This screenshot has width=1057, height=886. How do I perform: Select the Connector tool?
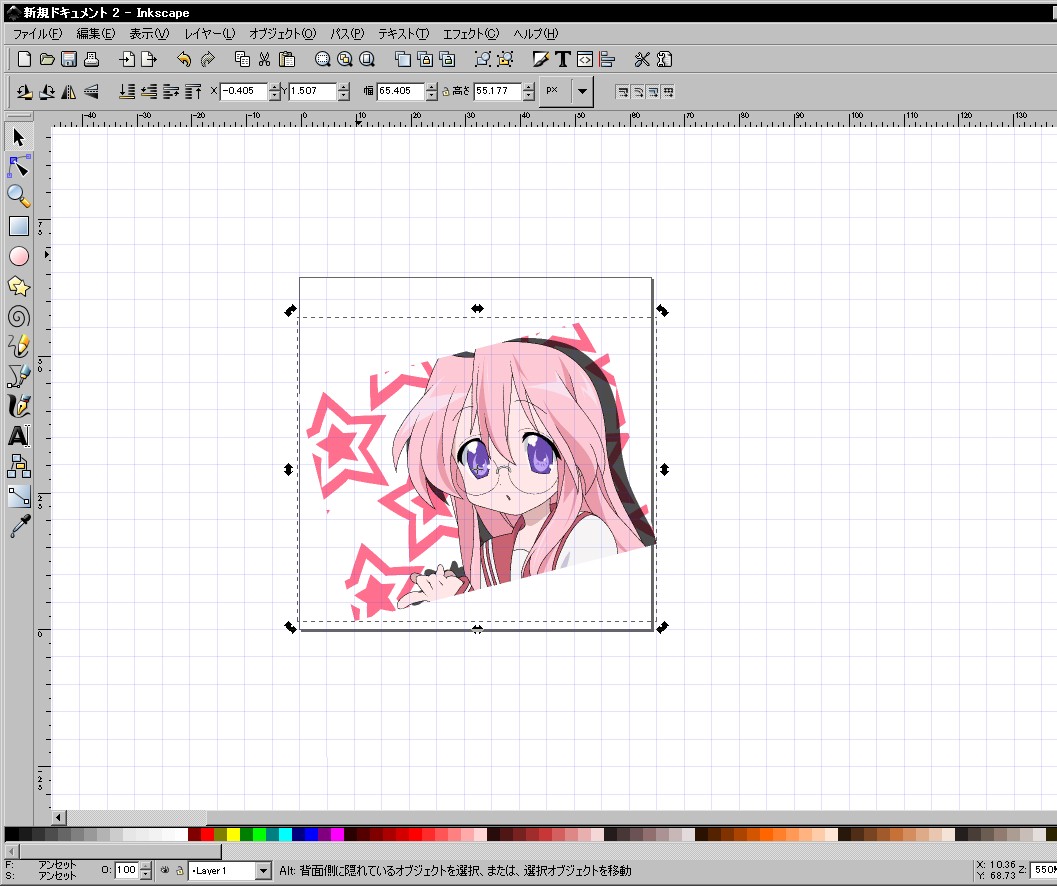coord(18,466)
